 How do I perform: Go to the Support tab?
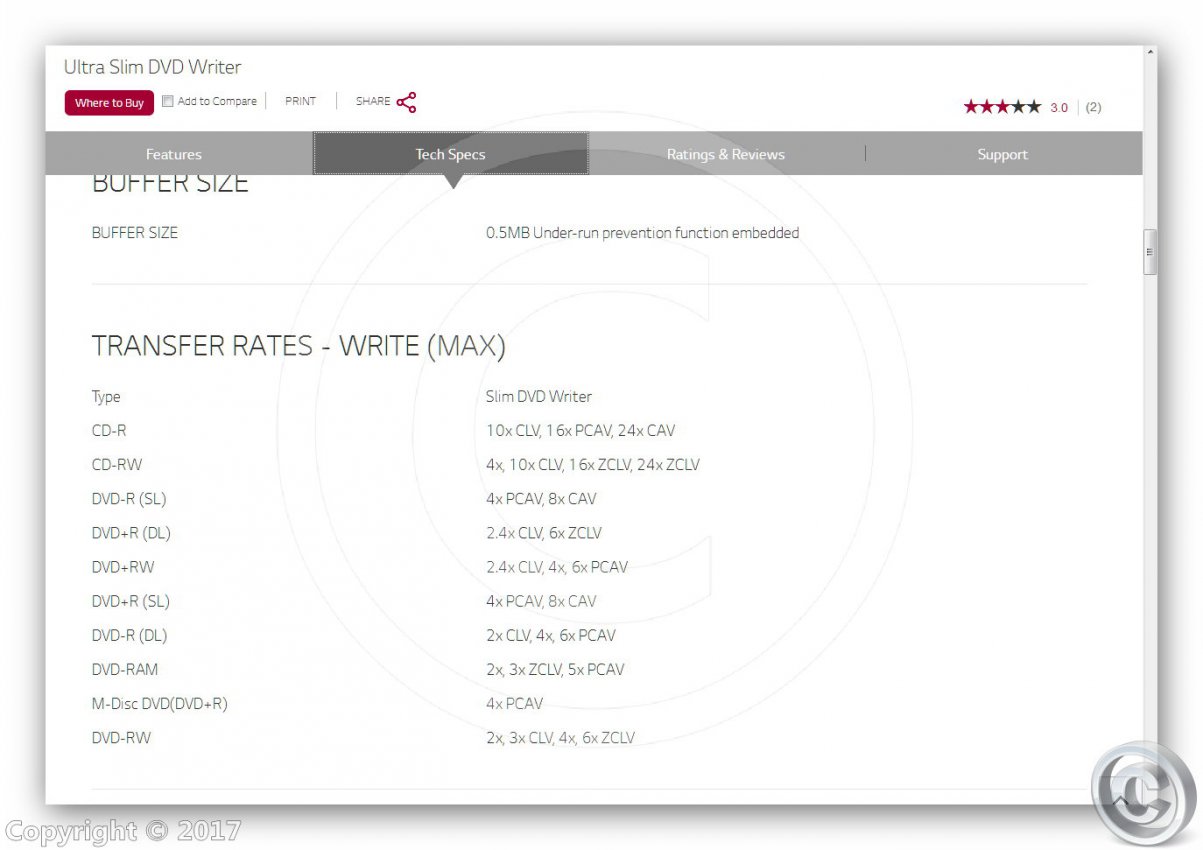tap(1002, 154)
